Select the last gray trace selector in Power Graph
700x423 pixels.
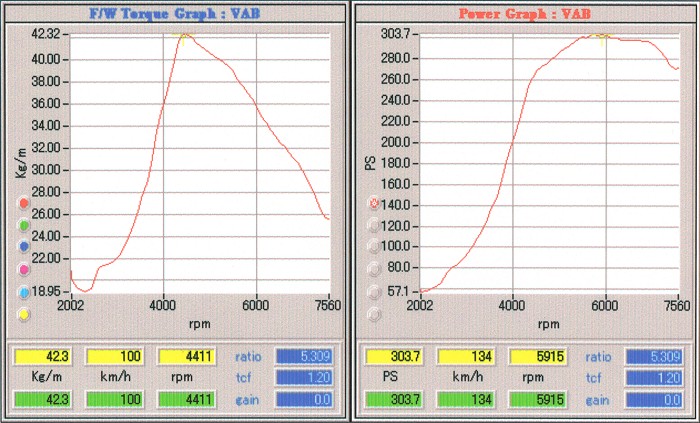pos(374,315)
